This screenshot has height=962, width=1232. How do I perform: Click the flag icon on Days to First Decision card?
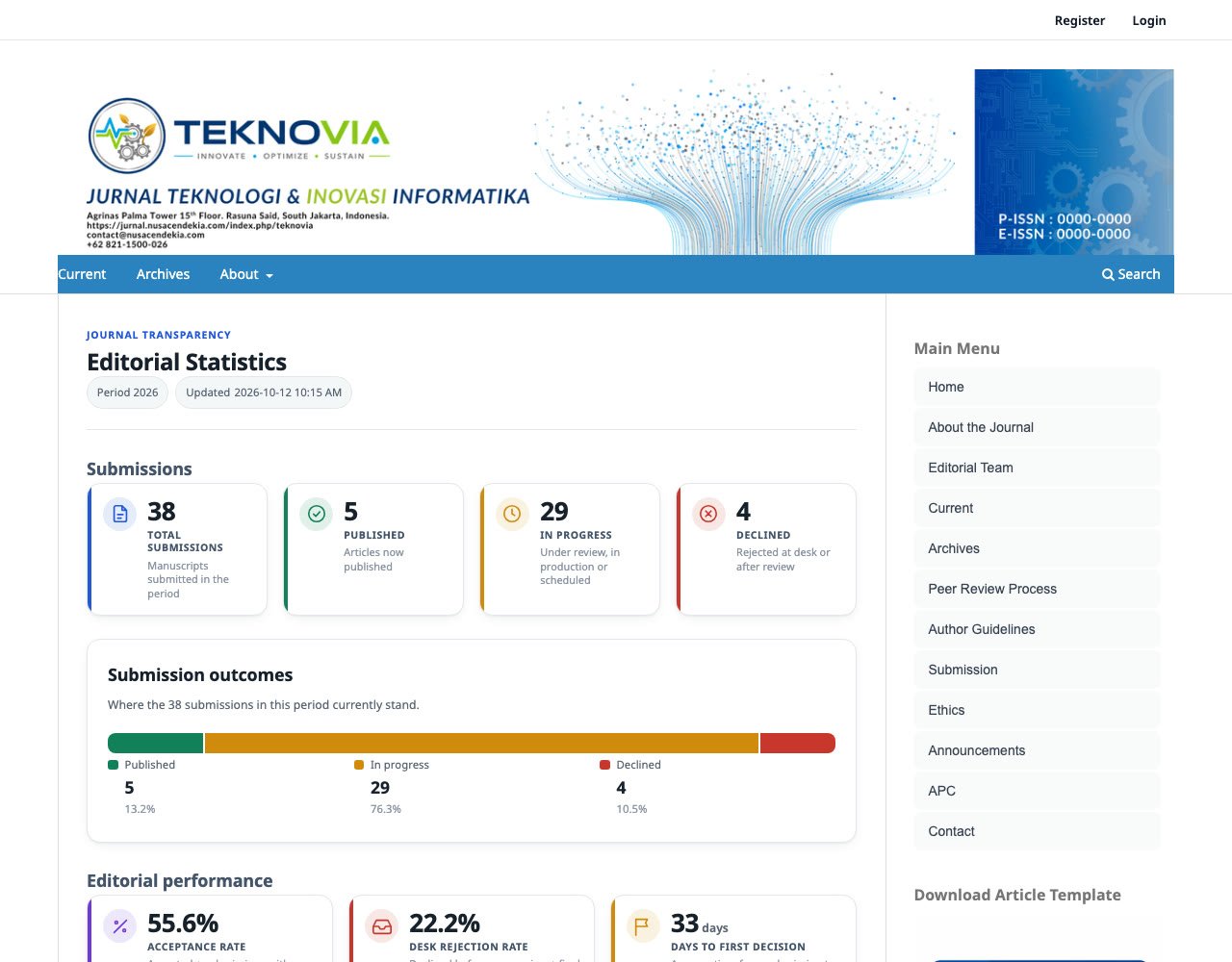point(644,926)
